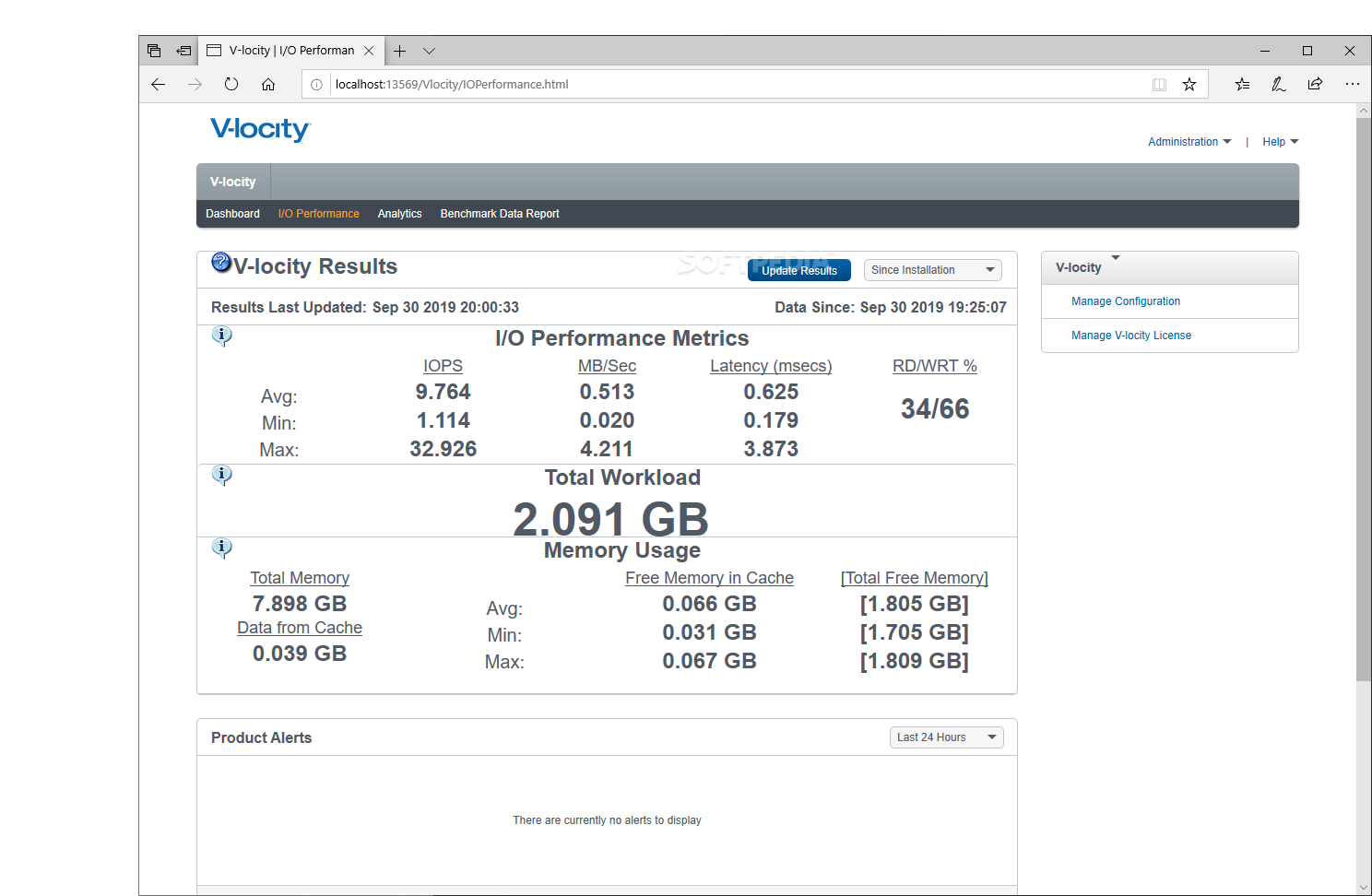
Task: Open the site information icon in address bar
Action: [x=316, y=84]
